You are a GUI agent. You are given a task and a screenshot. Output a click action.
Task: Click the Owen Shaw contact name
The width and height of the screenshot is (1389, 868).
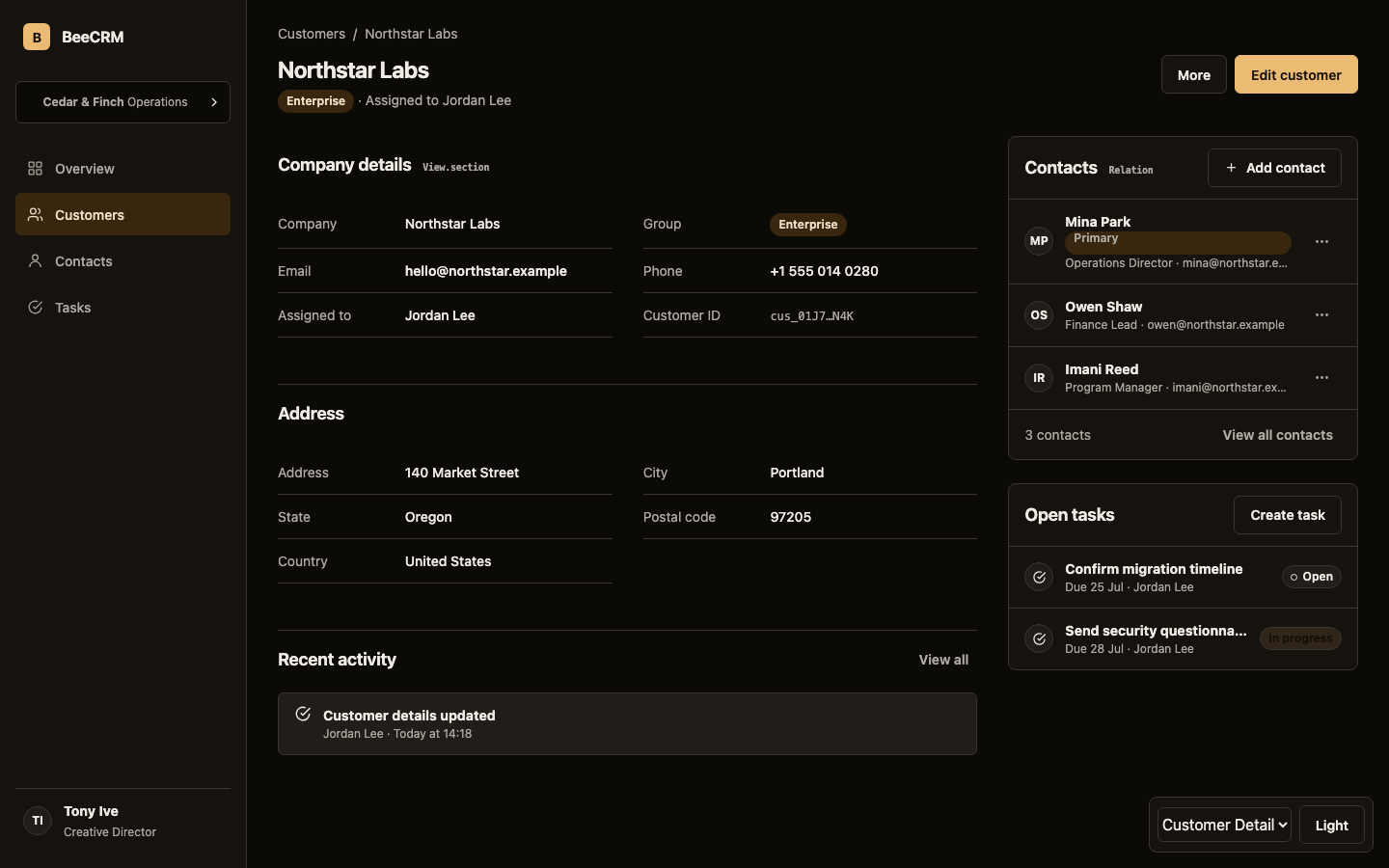click(x=1103, y=307)
